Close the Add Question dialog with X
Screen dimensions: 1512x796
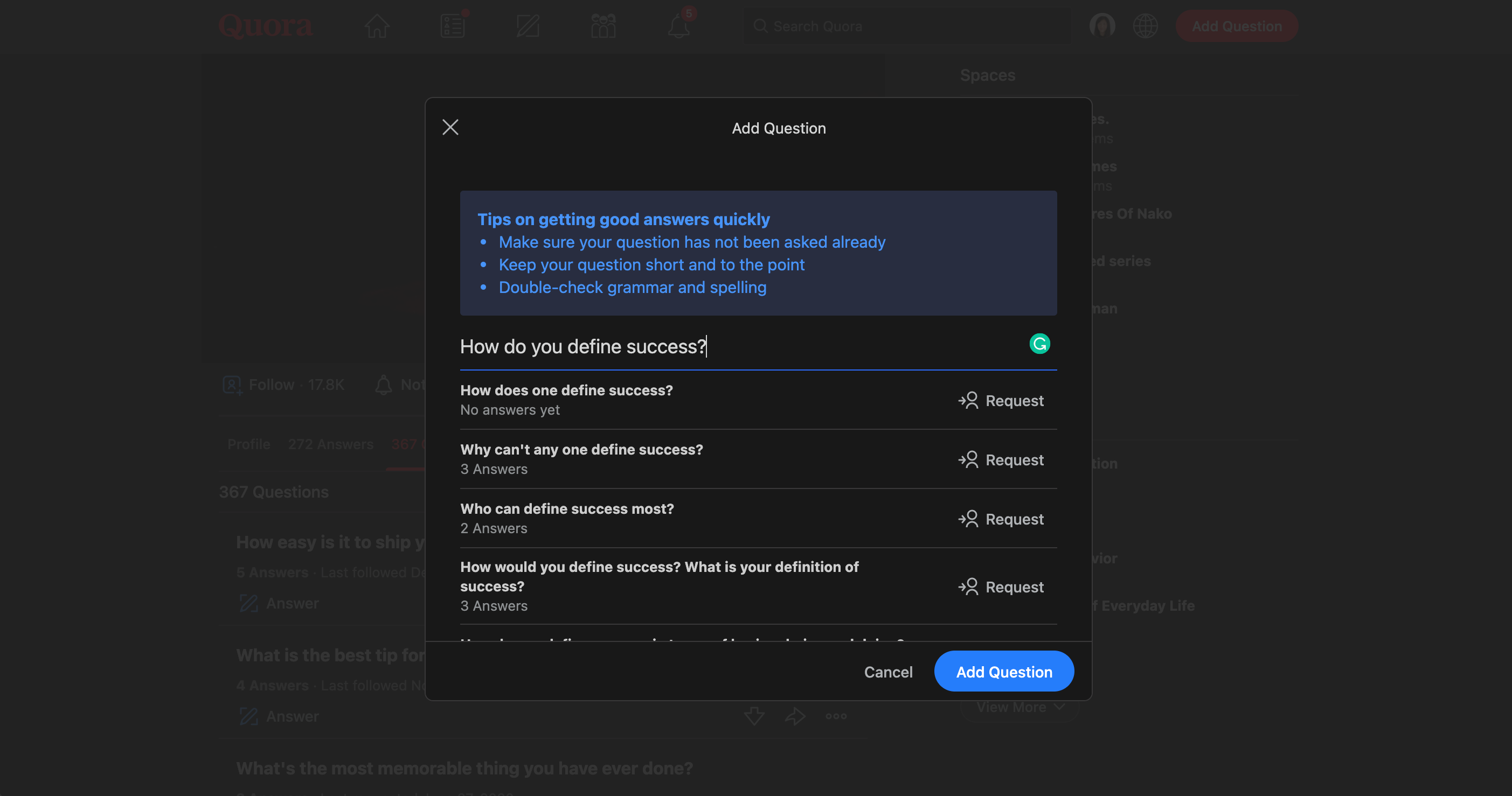450,127
